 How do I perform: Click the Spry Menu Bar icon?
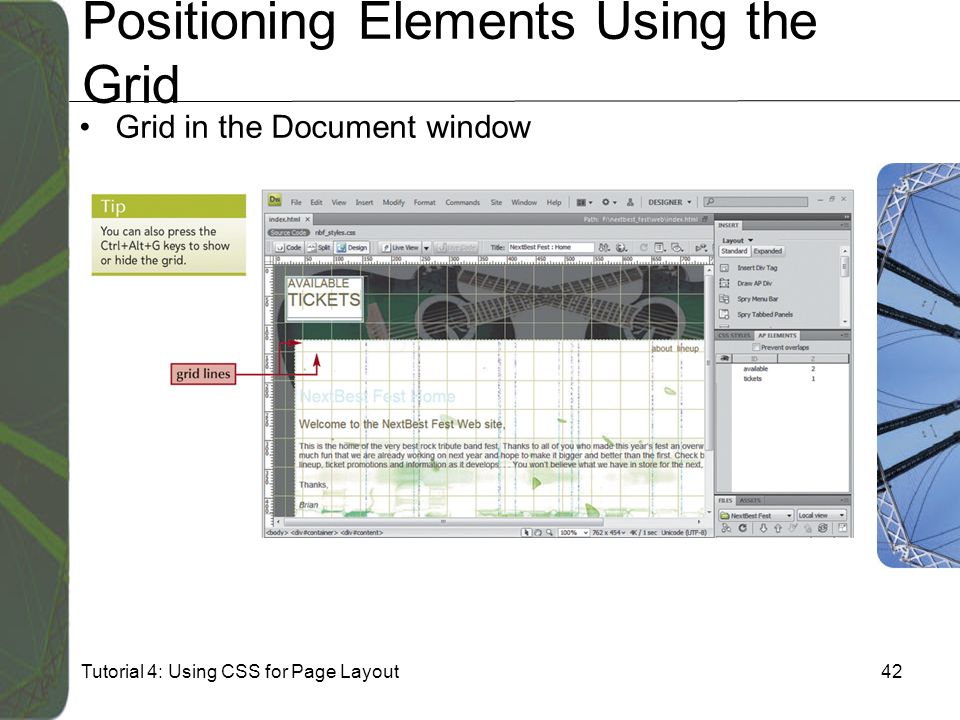[724, 299]
